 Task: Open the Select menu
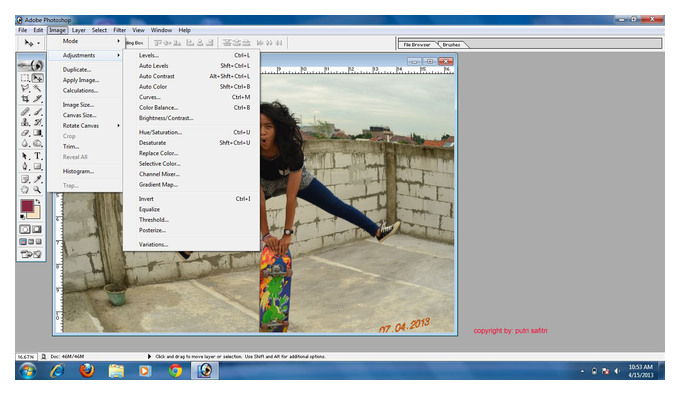pyautogui.click(x=99, y=30)
